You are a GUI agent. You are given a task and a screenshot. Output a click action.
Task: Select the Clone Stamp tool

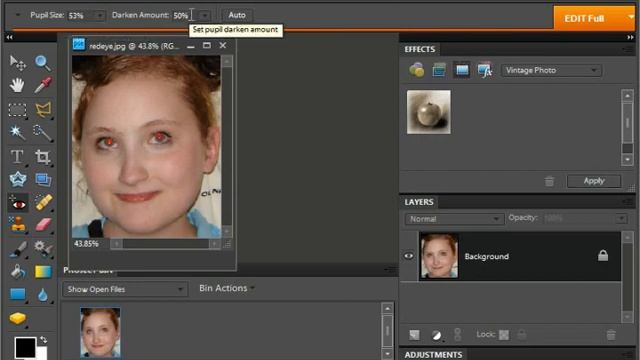pos(18,224)
